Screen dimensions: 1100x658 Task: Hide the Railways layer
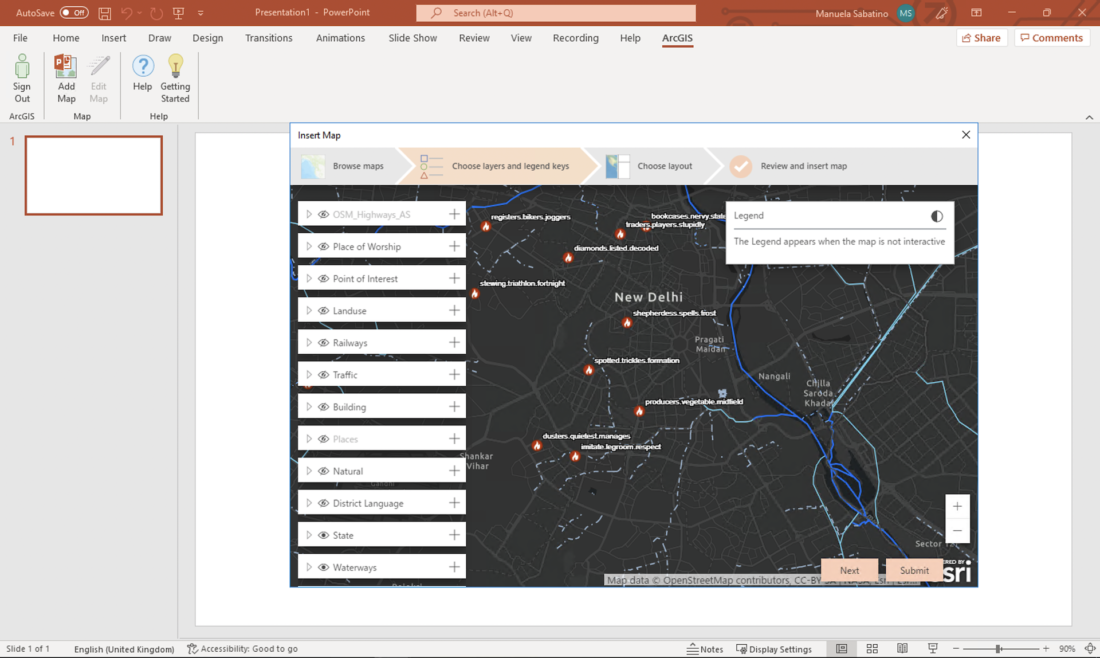(323, 343)
